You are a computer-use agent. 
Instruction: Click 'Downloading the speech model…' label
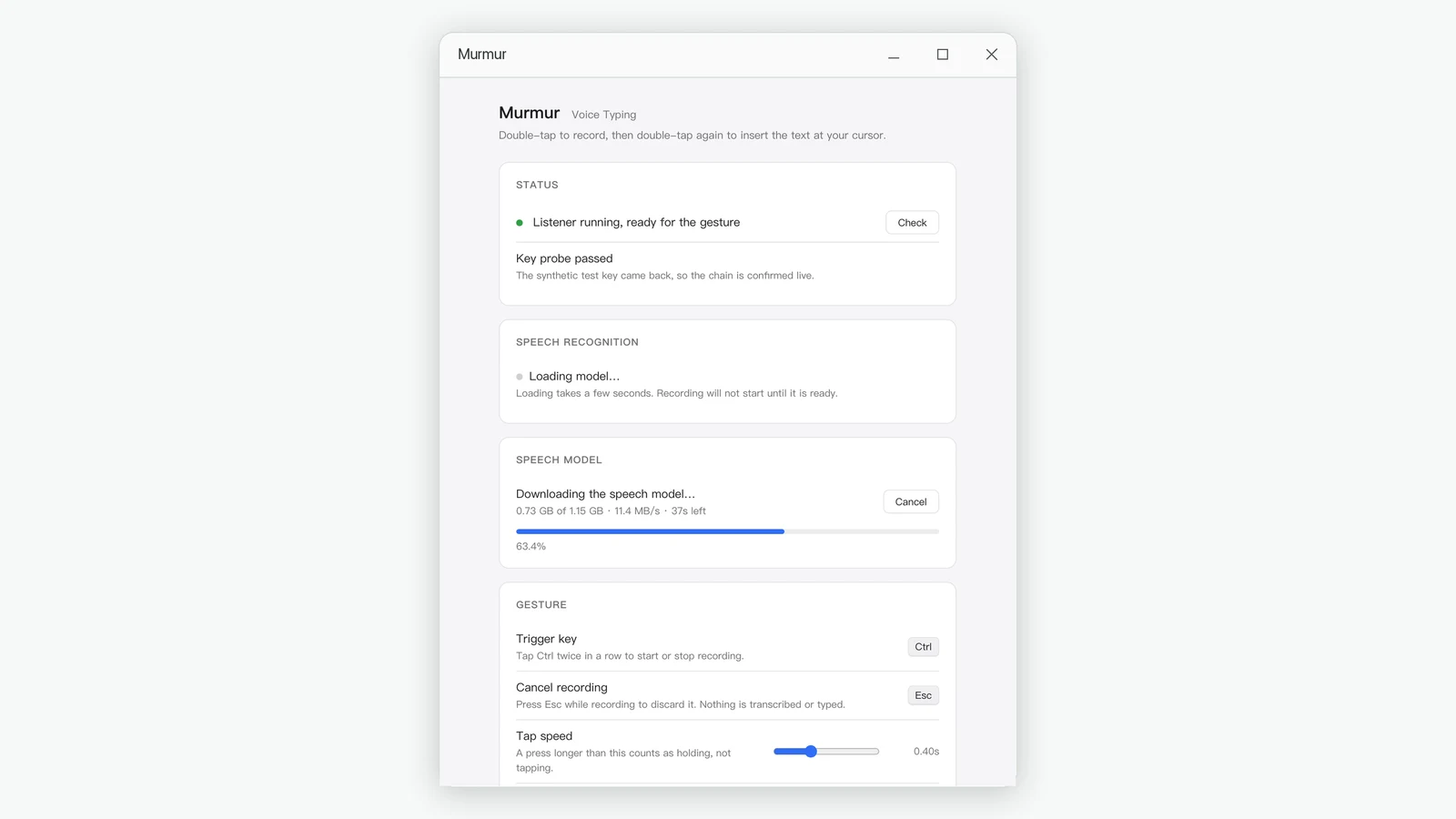[605, 494]
